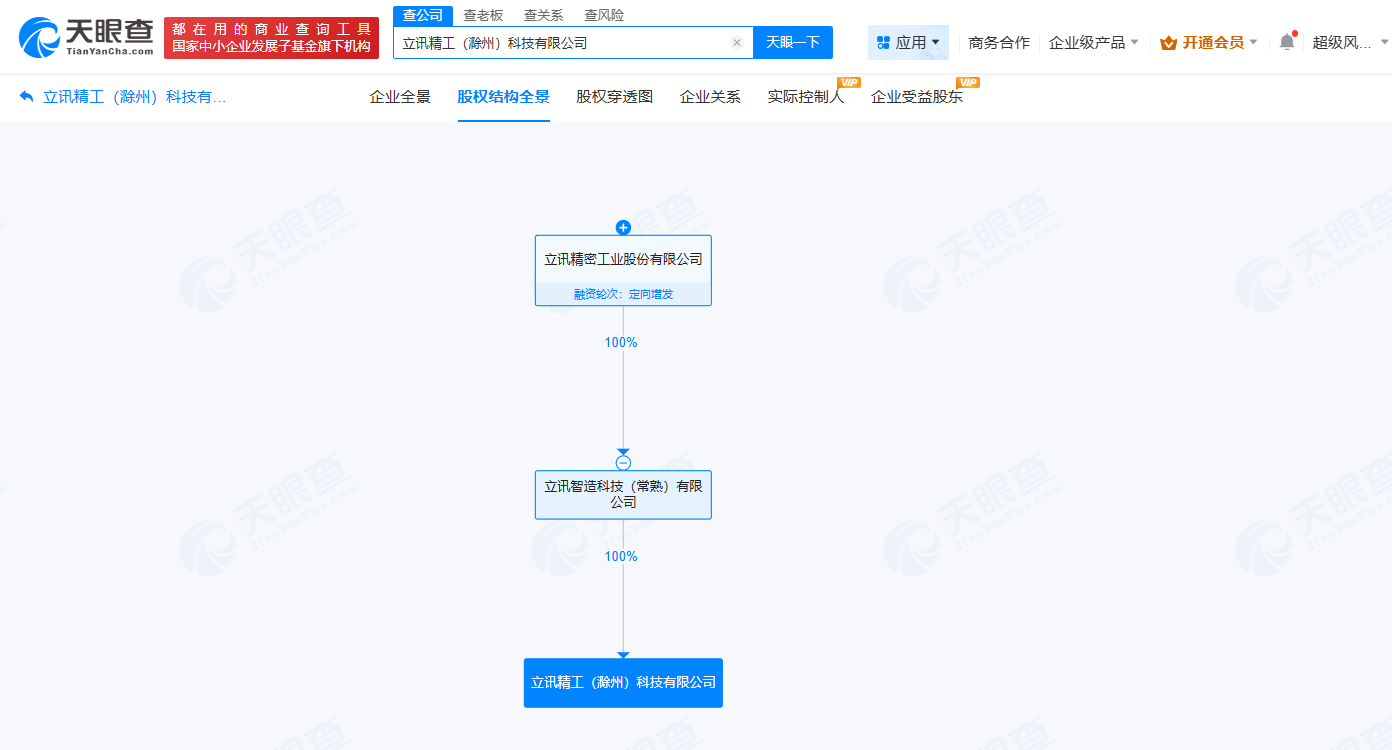Collapse 立讯智造科技（常熟）有限公司 via minus icon
The width and height of the screenshot is (1392, 750).
(x=623, y=461)
